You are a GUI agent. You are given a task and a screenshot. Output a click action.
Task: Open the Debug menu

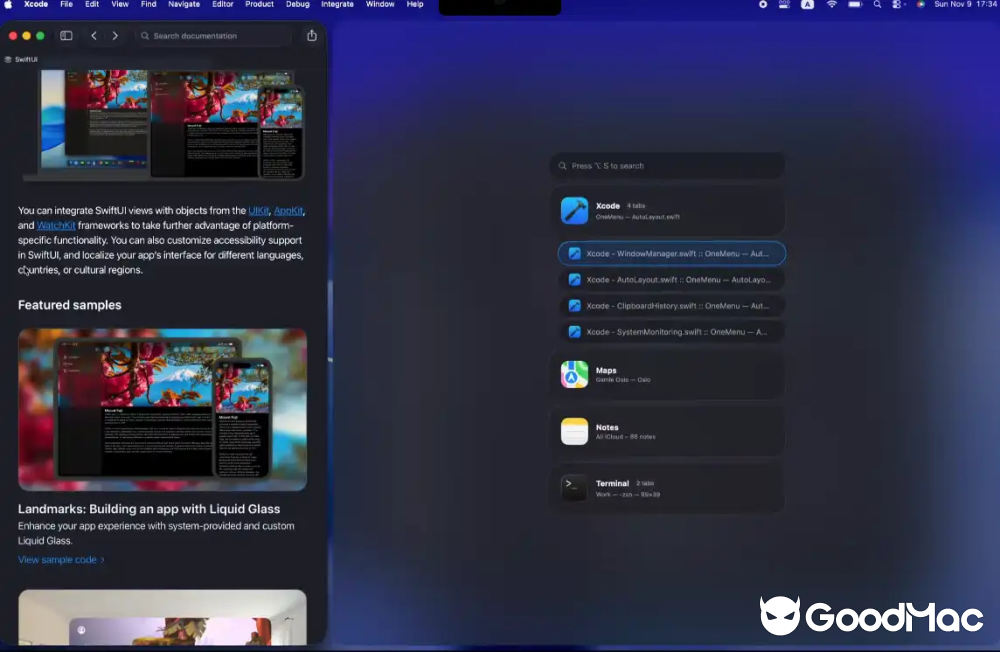(x=298, y=4)
